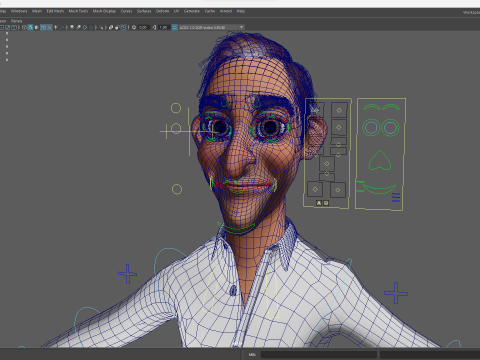Click right small icon at bottom of face panel
This screenshot has width=480, height=360.
pos(326,203)
